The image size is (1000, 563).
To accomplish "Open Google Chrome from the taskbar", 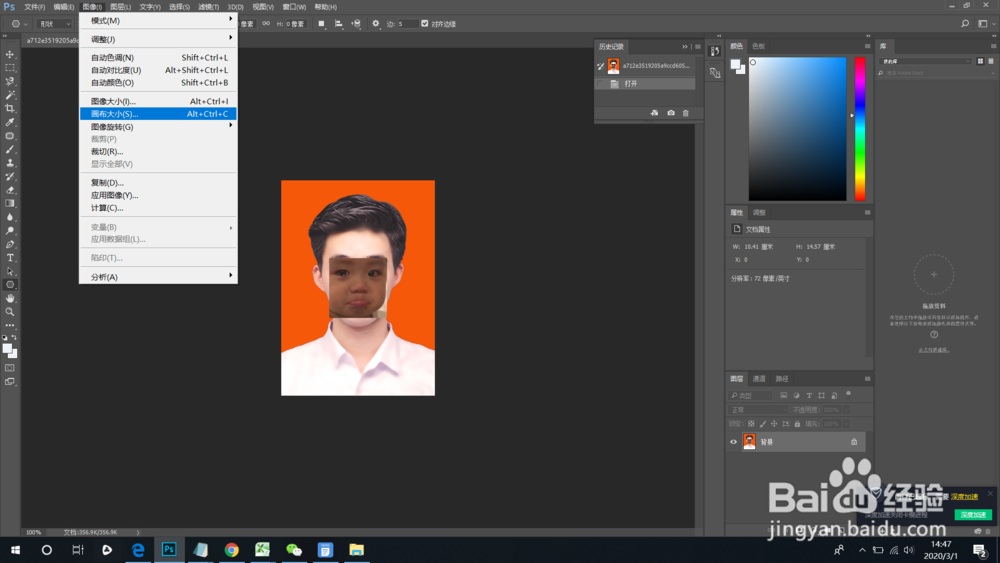I will [232, 550].
